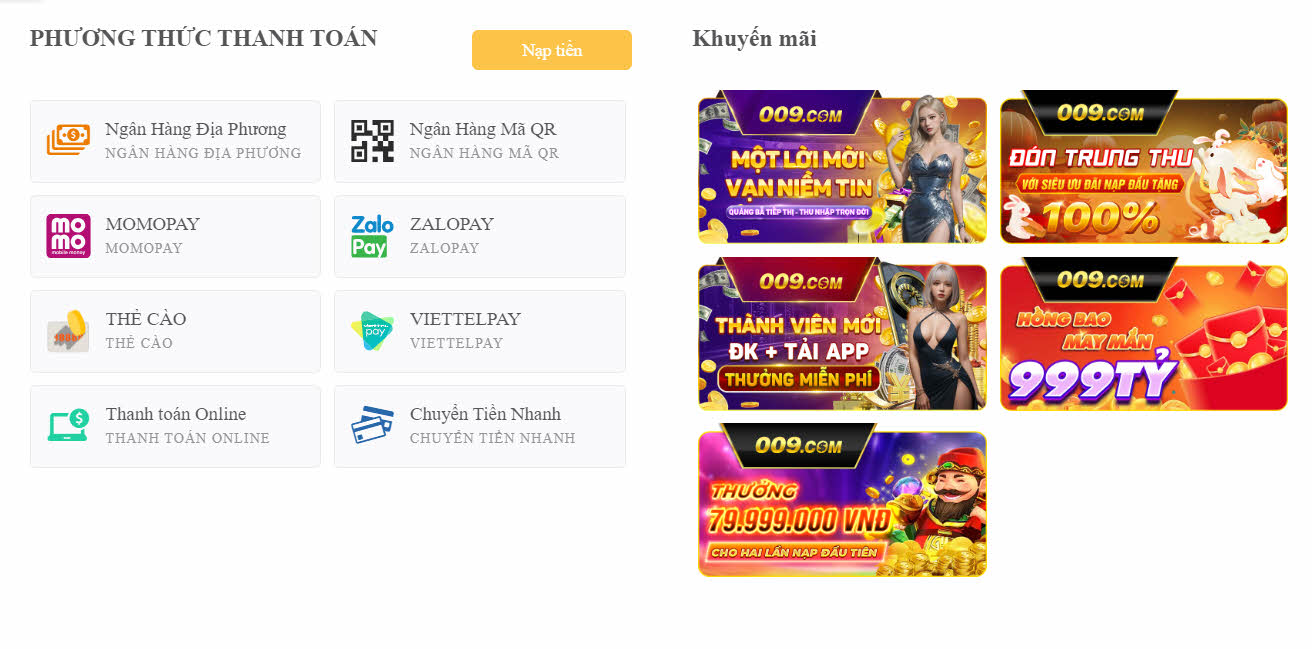Pick VIETTELPAY payment method label
1312x649 pixels.
(x=465, y=319)
